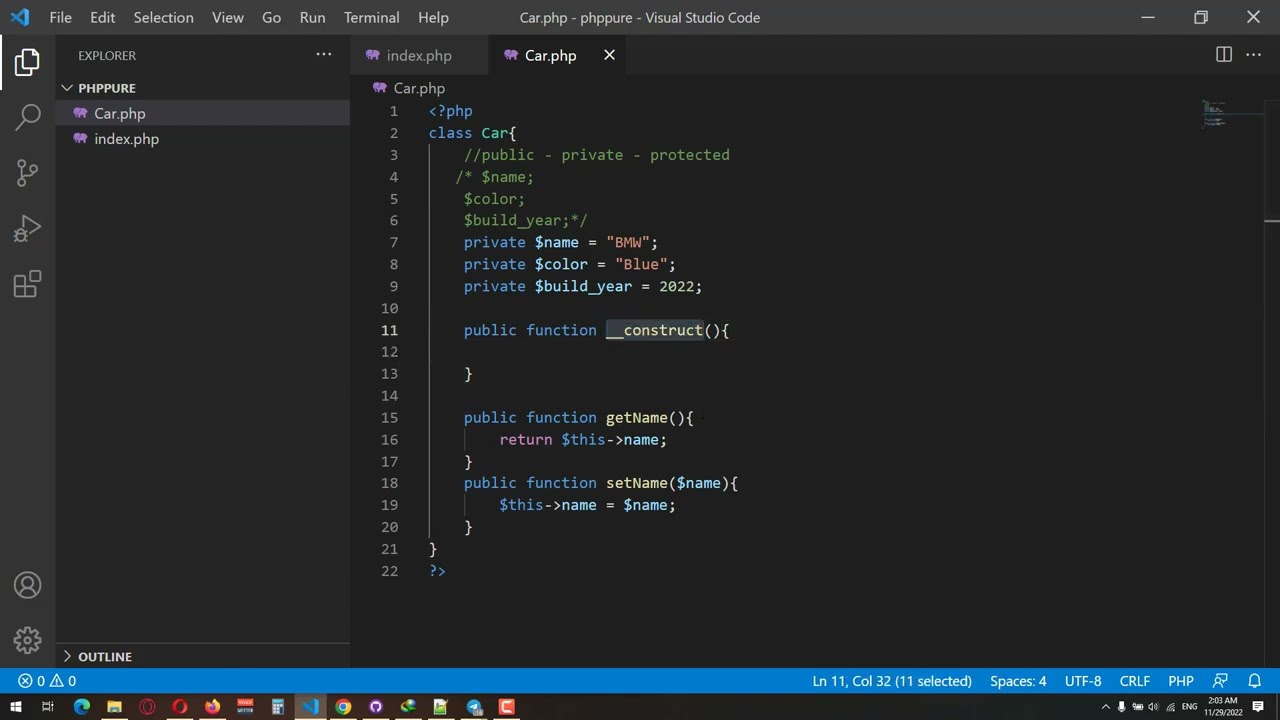Switch to the index.php editor tab
Screen dimensions: 1280x720
(x=419, y=55)
